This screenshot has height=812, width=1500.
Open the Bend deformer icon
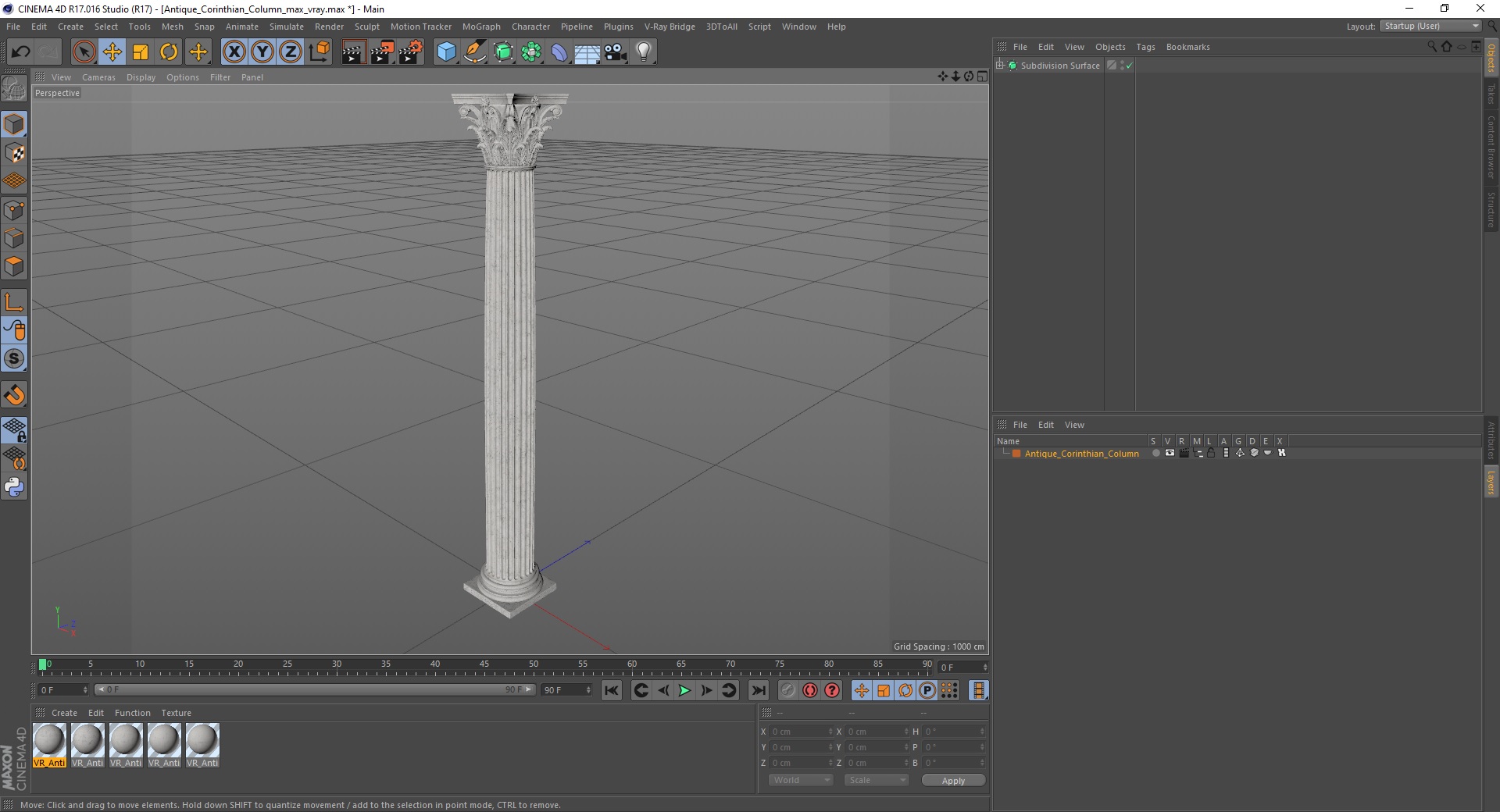coord(559,52)
